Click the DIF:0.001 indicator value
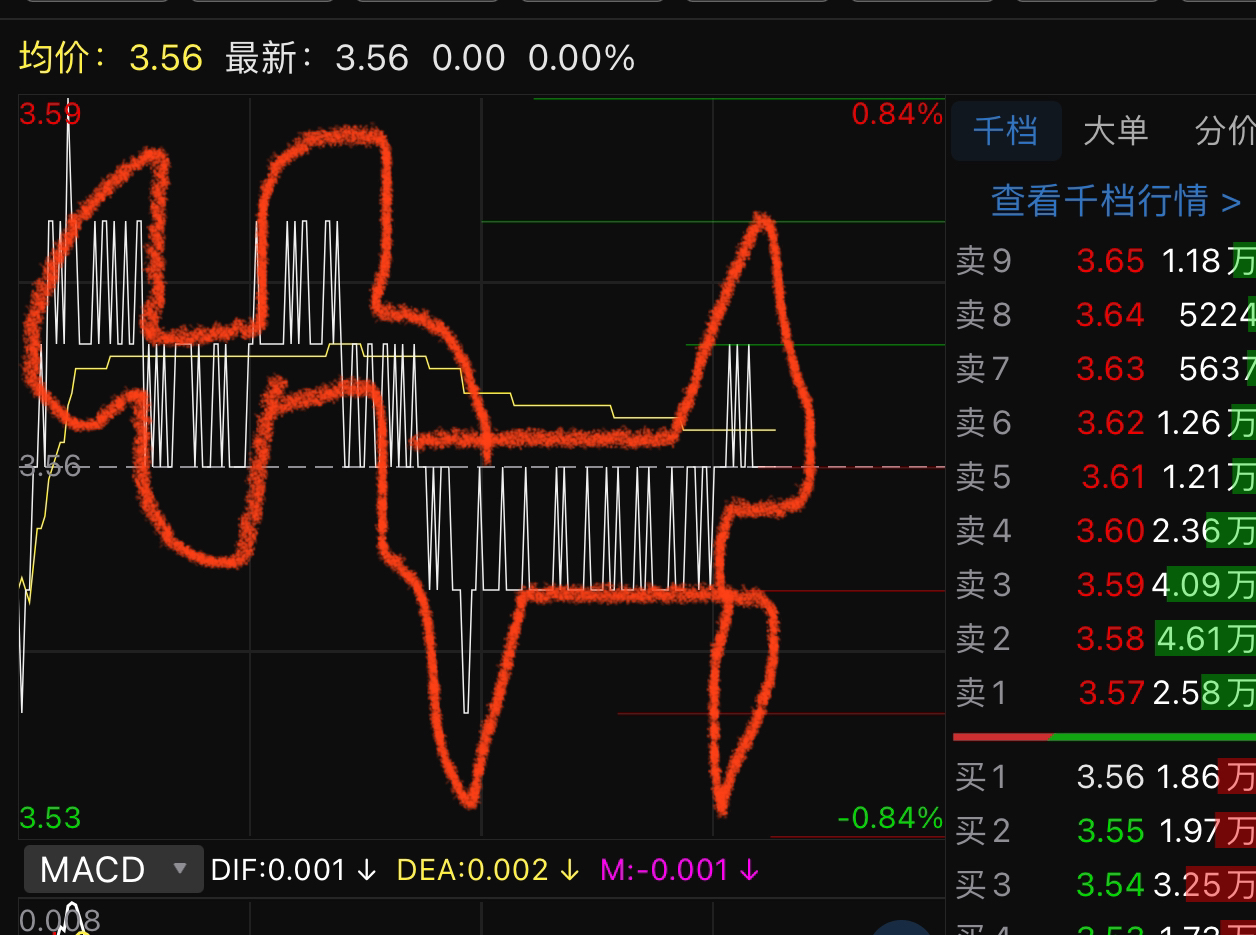1256x935 pixels. (x=293, y=870)
